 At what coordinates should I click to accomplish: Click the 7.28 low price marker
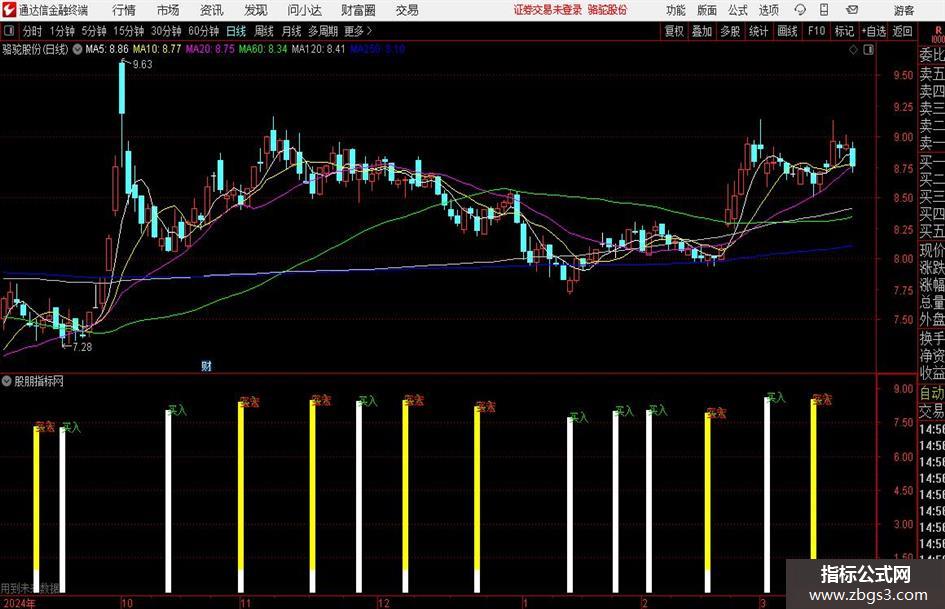(82, 347)
